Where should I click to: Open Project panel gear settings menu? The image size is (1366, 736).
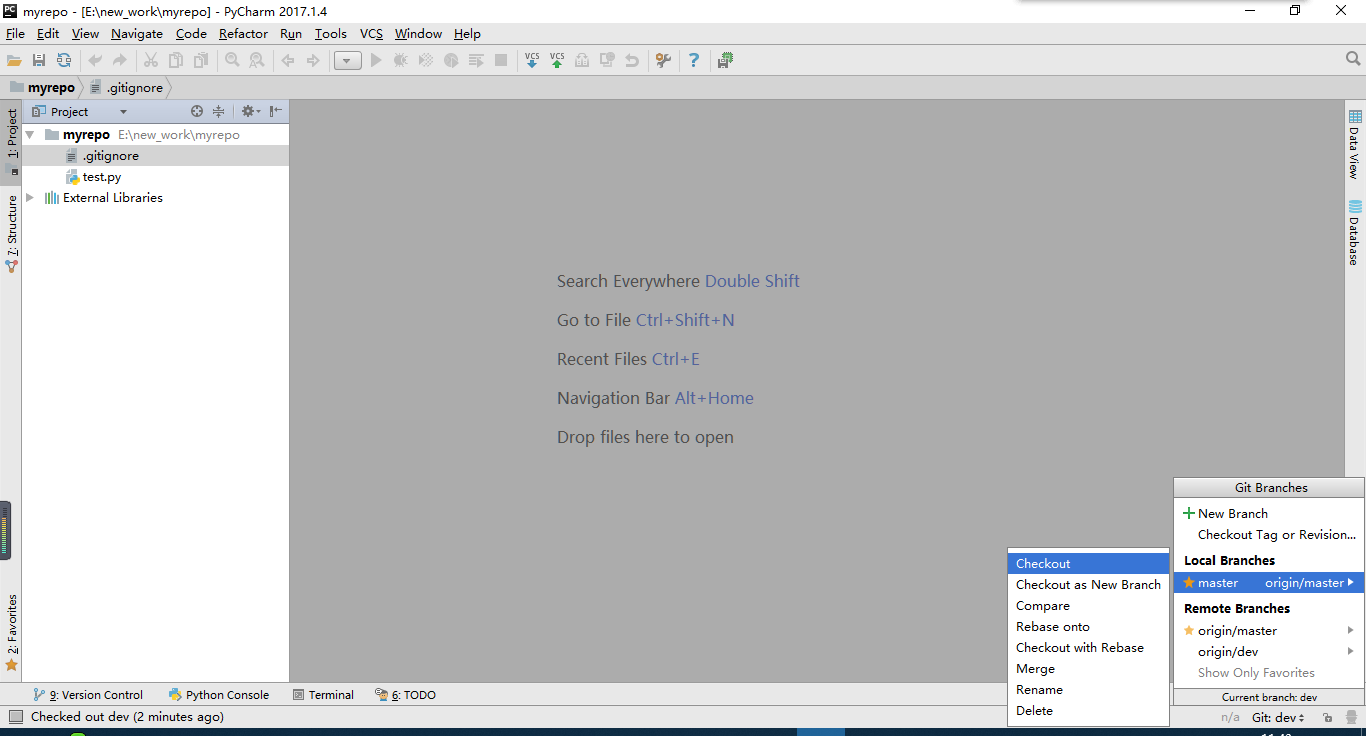point(250,111)
